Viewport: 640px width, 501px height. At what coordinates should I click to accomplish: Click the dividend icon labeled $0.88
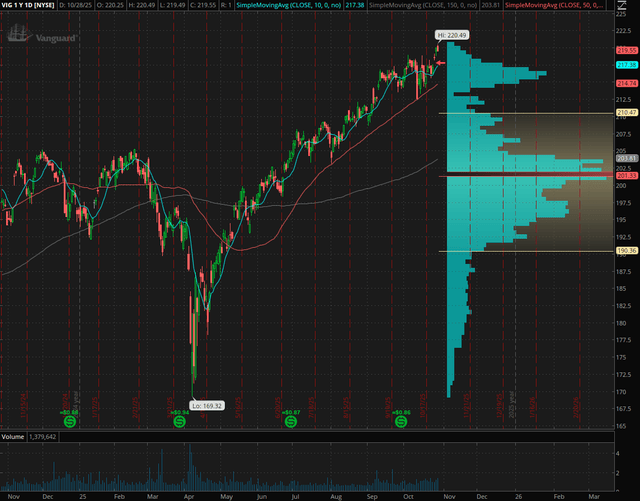(70, 422)
